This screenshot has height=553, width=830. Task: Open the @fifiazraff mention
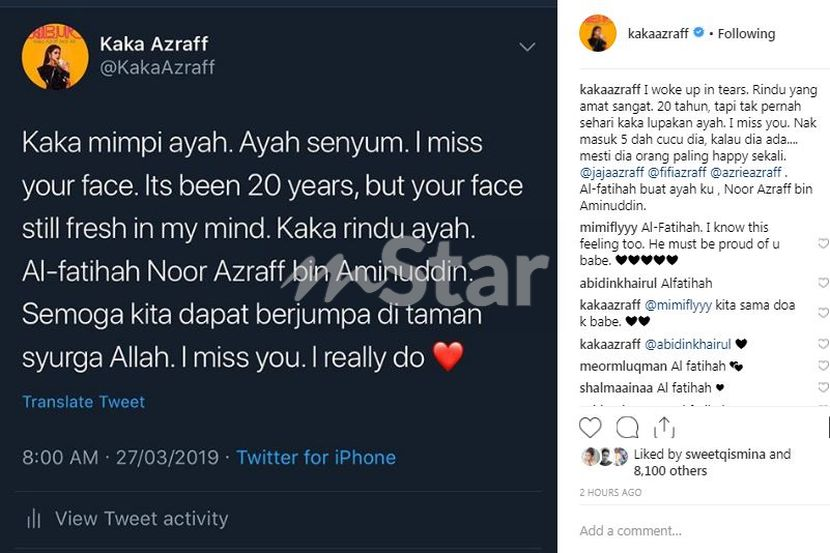pos(676,173)
